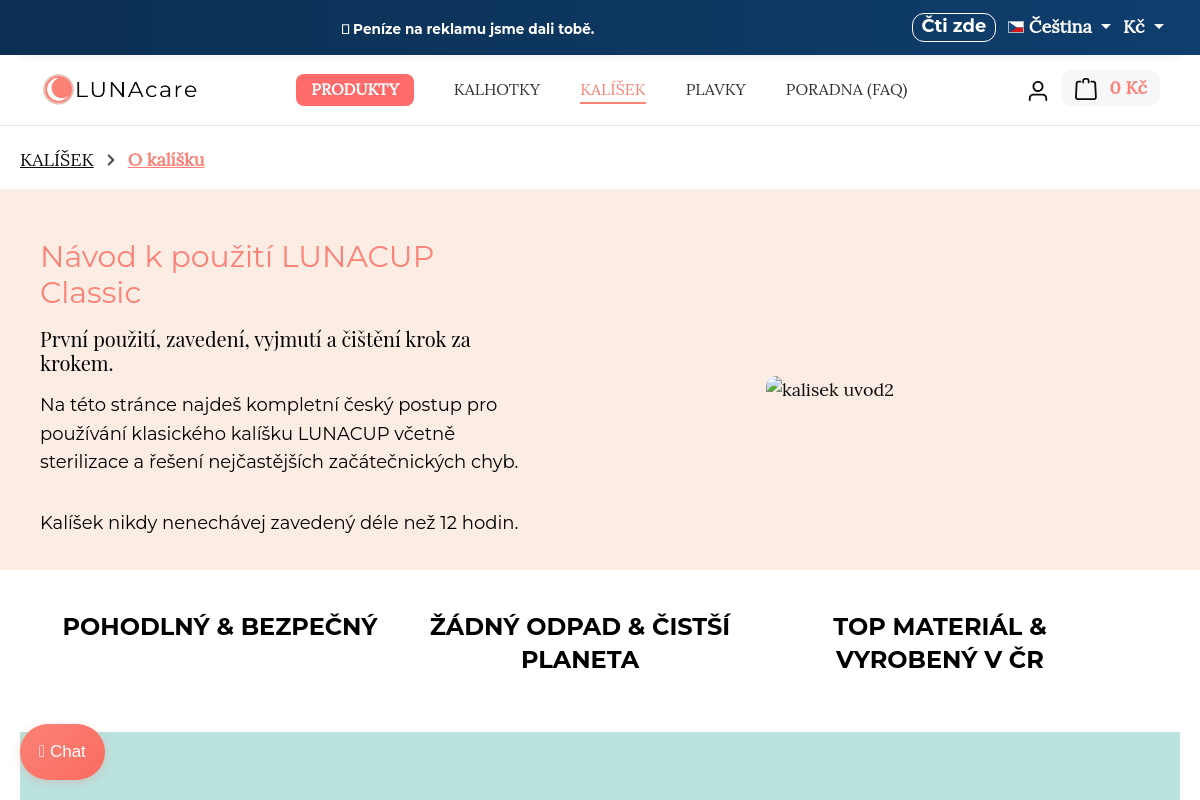This screenshot has width=1200, height=800.
Task: Open the PRODUKTY menu button
Action: tap(355, 90)
